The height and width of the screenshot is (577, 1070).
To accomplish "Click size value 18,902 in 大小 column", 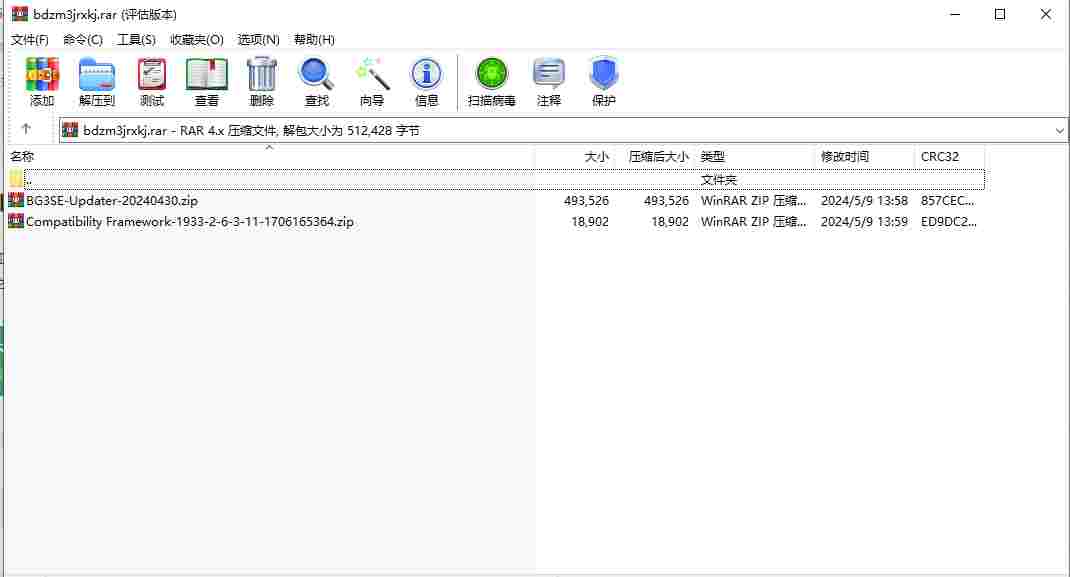I will (x=590, y=222).
